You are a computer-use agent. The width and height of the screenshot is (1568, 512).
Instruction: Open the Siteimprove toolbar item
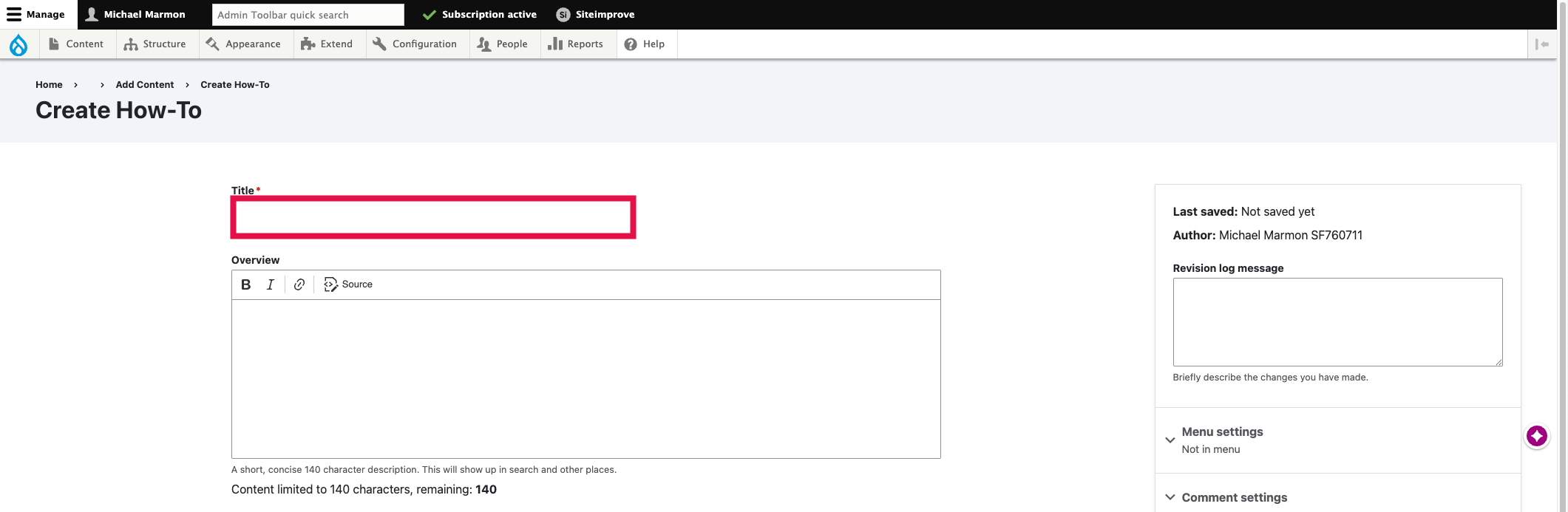point(595,15)
